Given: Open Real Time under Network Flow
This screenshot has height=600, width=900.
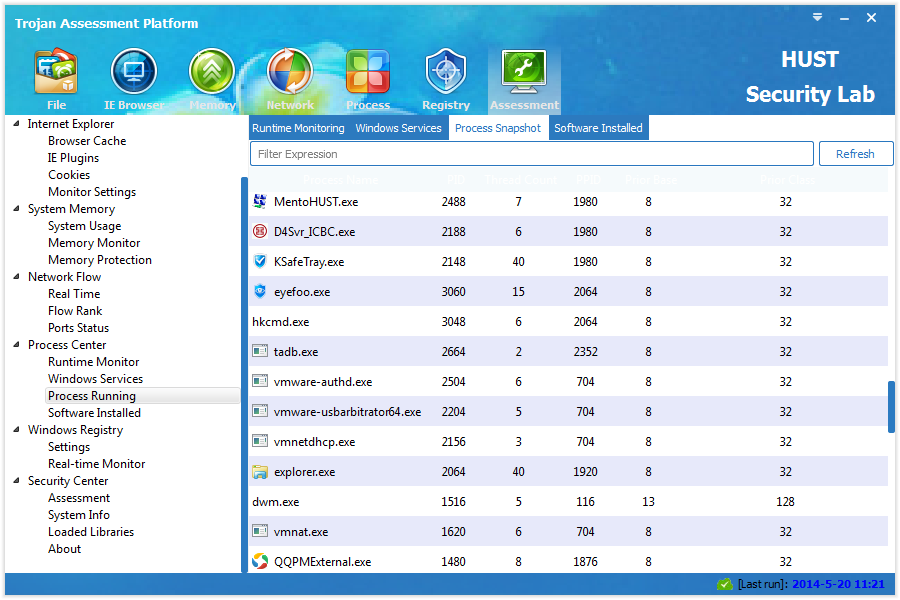Looking at the screenshot, I should pyautogui.click(x=74, y=293).
